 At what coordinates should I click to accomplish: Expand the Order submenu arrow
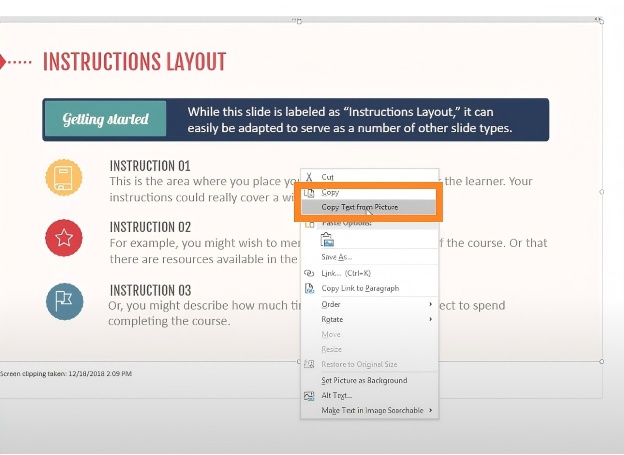coord(430,304)
